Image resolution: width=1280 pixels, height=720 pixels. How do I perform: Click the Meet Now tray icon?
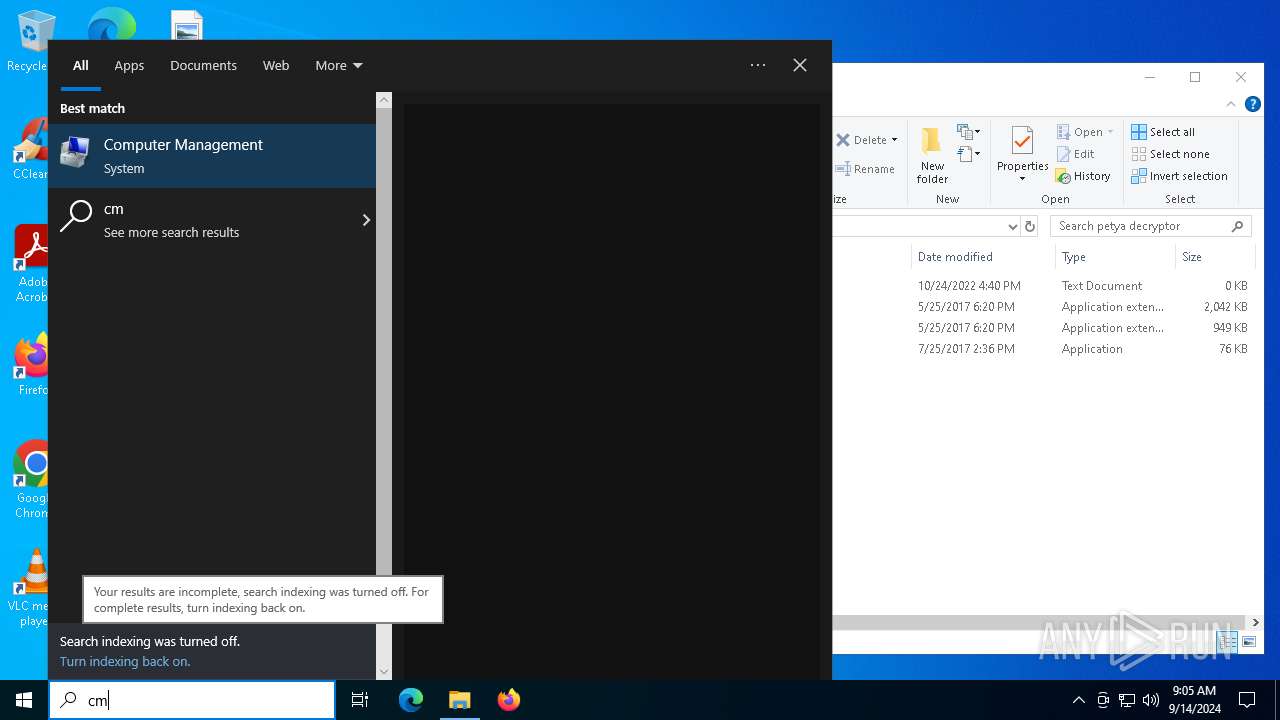point(1103,700)
